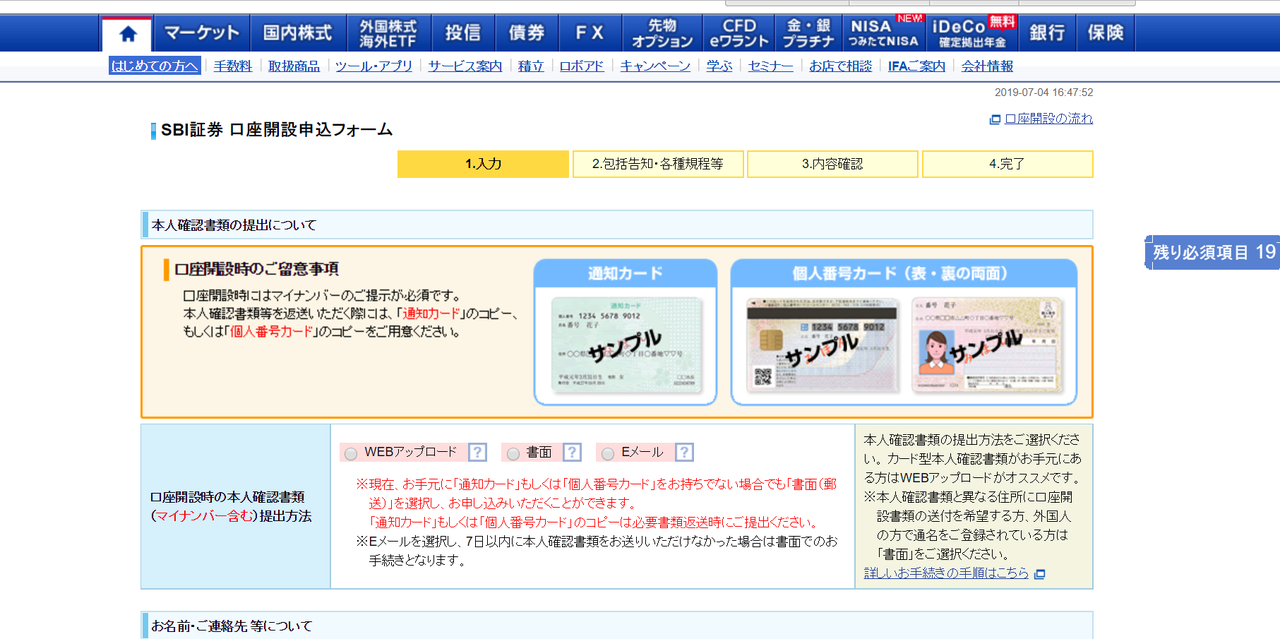The width and height of the screenshot is (1280, 639).
Task: Select the 書面 radio button
Action: point(513,454)
